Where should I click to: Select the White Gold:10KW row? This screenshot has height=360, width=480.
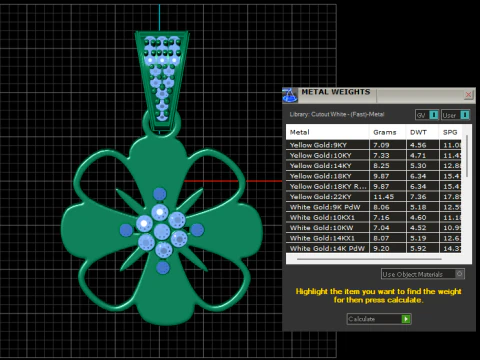tap(374, 228)
